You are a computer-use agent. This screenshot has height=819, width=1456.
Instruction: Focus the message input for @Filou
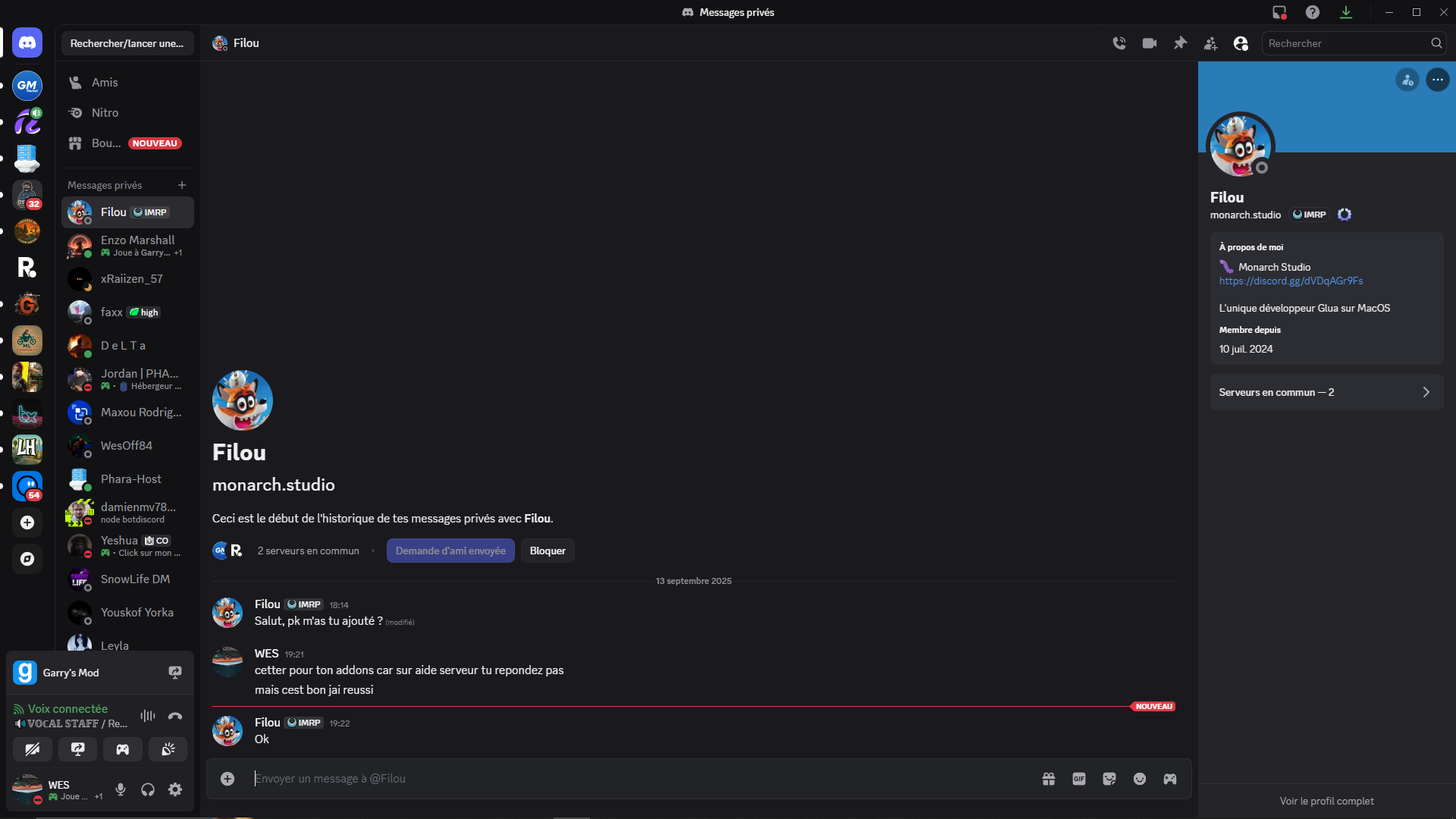pyautogui.click(x=637, y=779)
